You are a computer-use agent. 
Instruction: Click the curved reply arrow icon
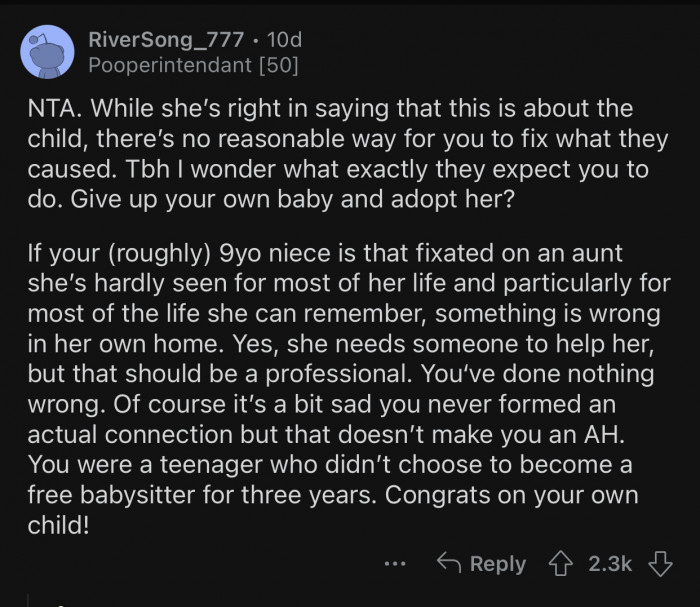pyautogui.click(x=449, y=562)
